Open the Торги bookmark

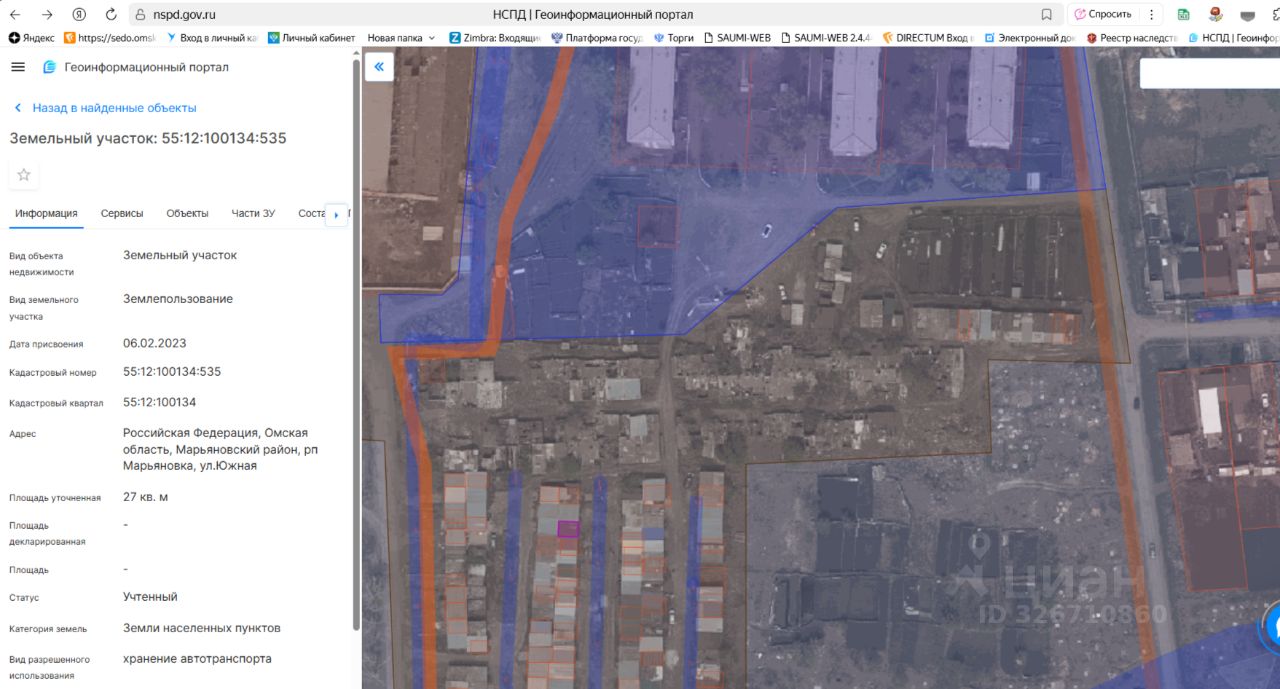coord(673,38)
